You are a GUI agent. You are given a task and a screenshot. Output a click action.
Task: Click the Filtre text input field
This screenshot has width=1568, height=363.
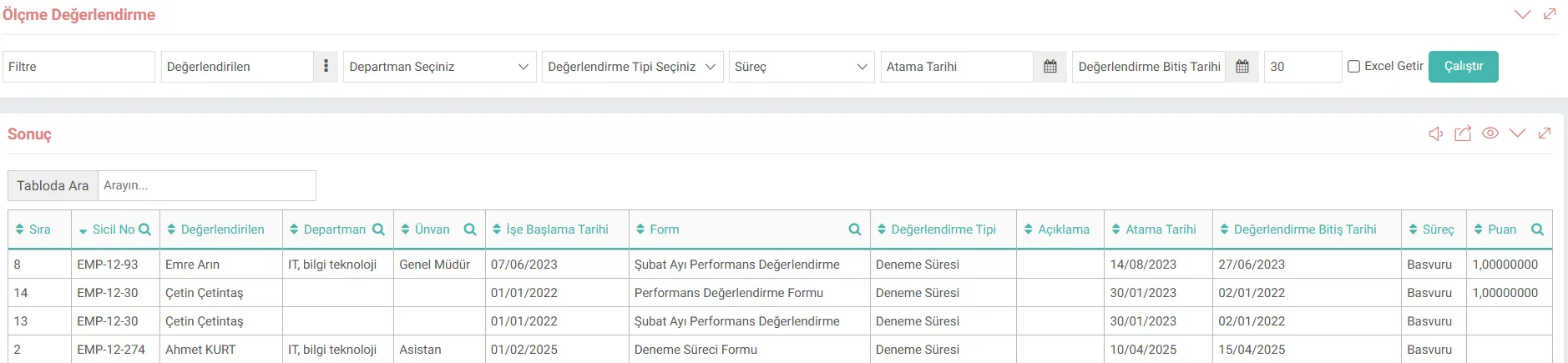pyautogui.click(x=78, y=67)
